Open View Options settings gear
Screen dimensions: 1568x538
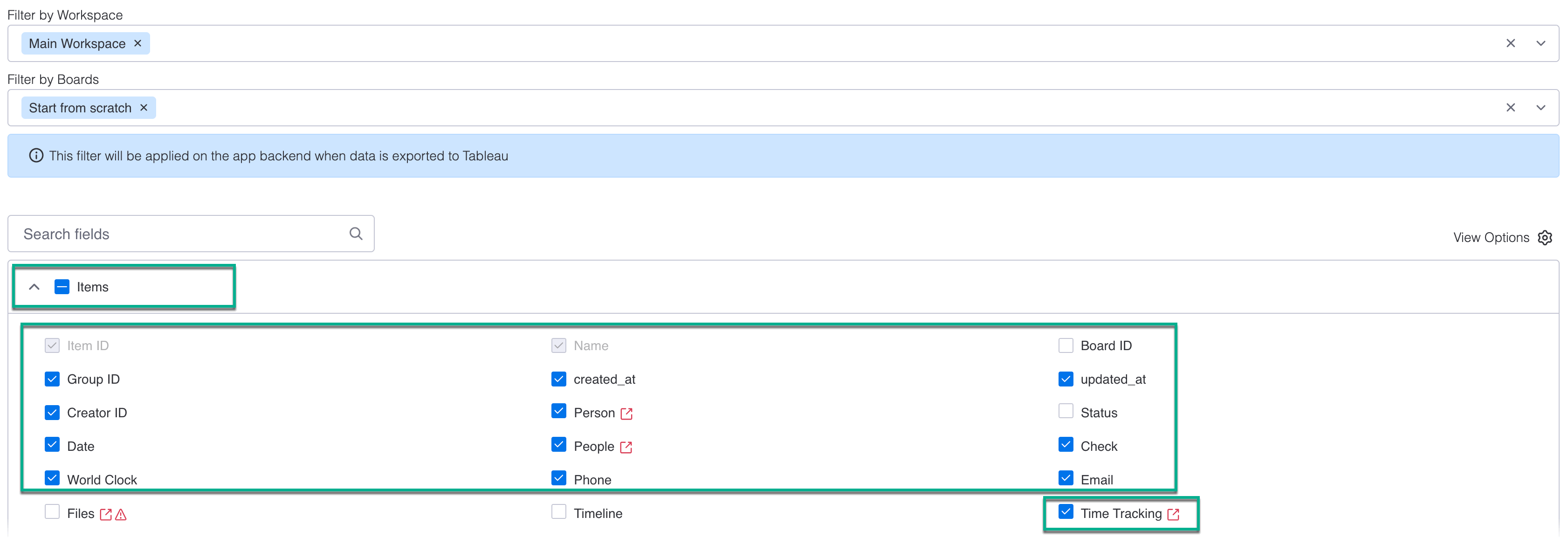(1546, 237)
